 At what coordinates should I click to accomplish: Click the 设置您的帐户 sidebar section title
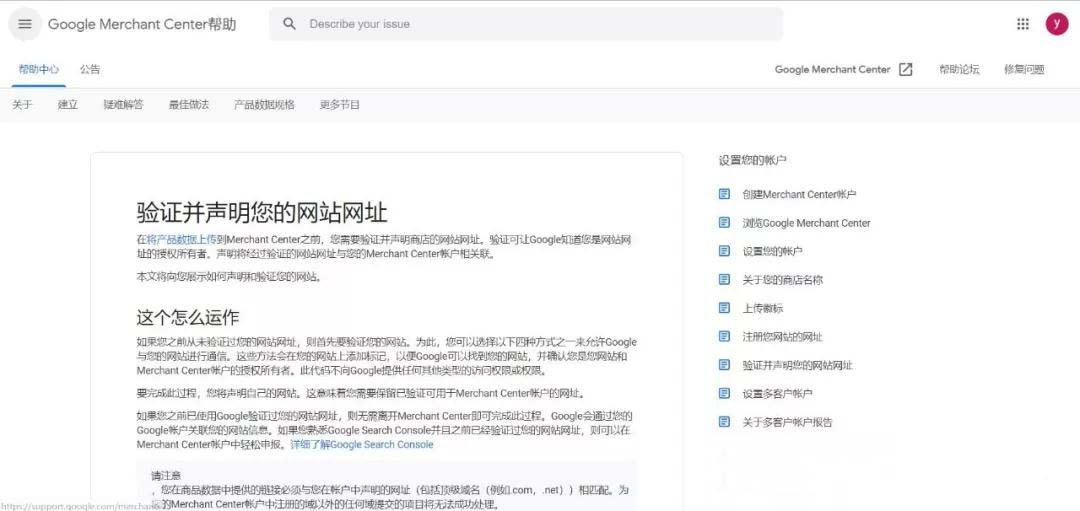point(752,160)
